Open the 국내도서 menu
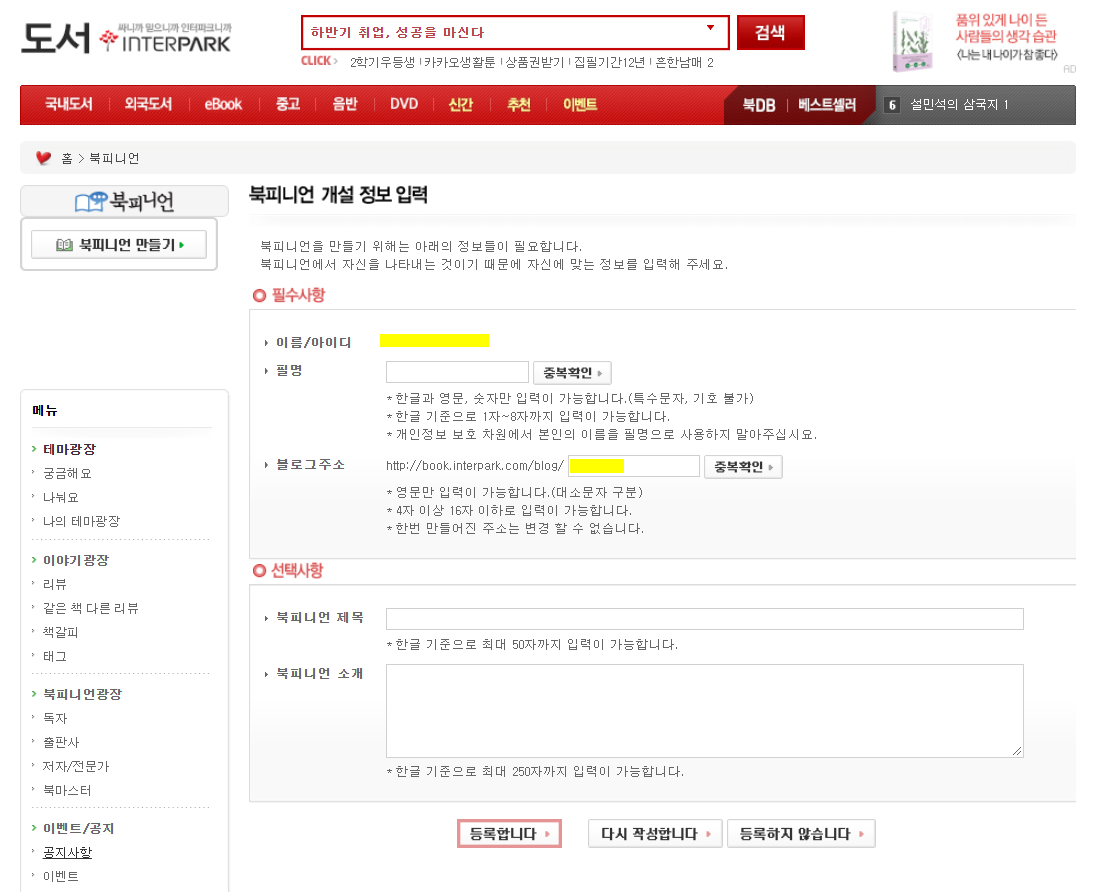 69,105
